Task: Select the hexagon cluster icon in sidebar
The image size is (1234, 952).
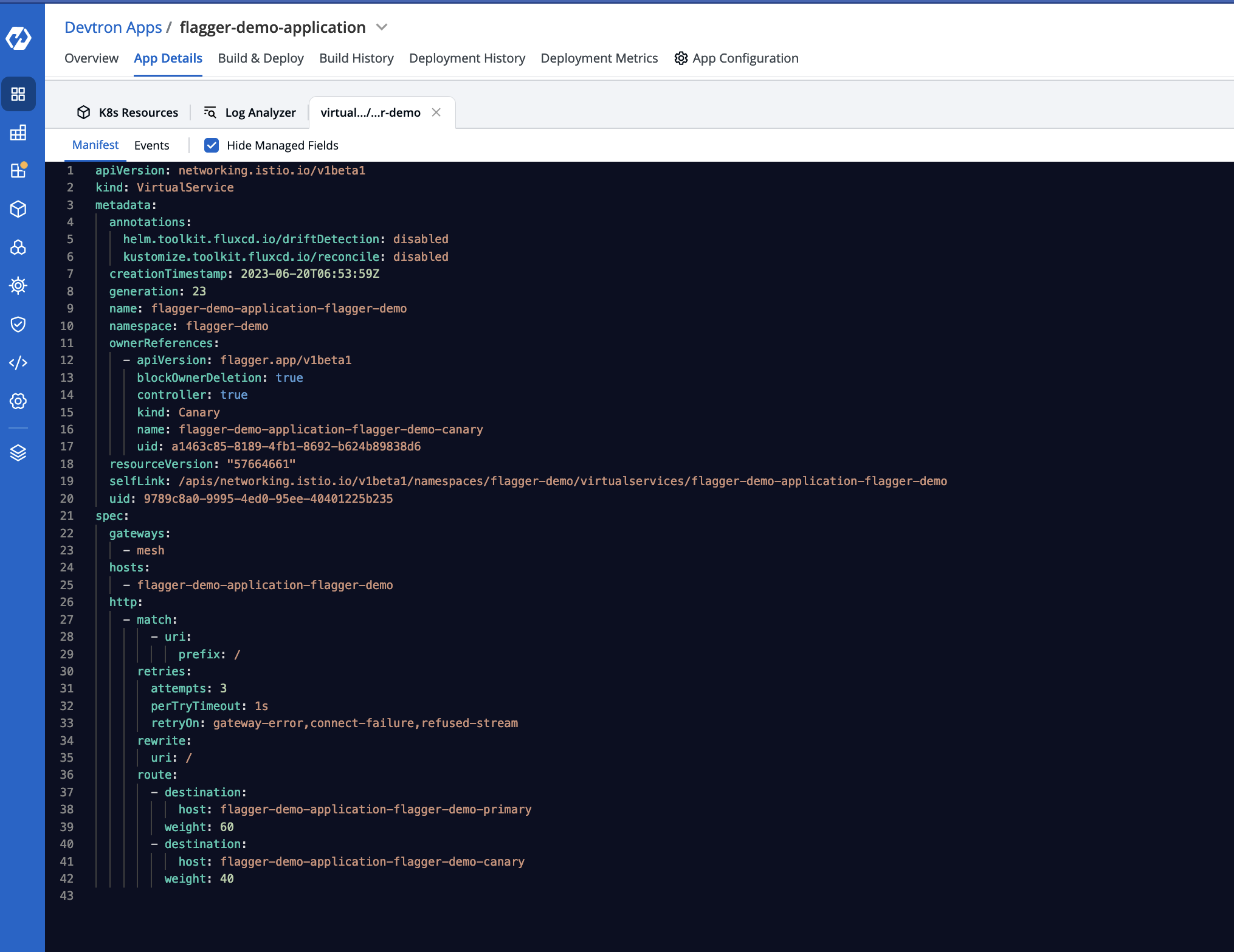Action: tap(18, 247)
